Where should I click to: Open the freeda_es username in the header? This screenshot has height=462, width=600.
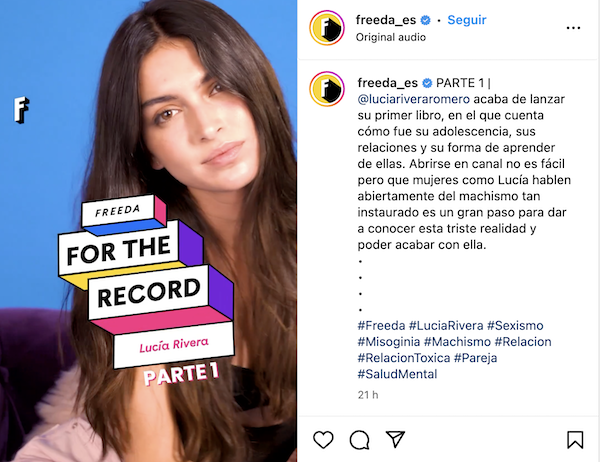pyautogui.click(x=386, y=20)
